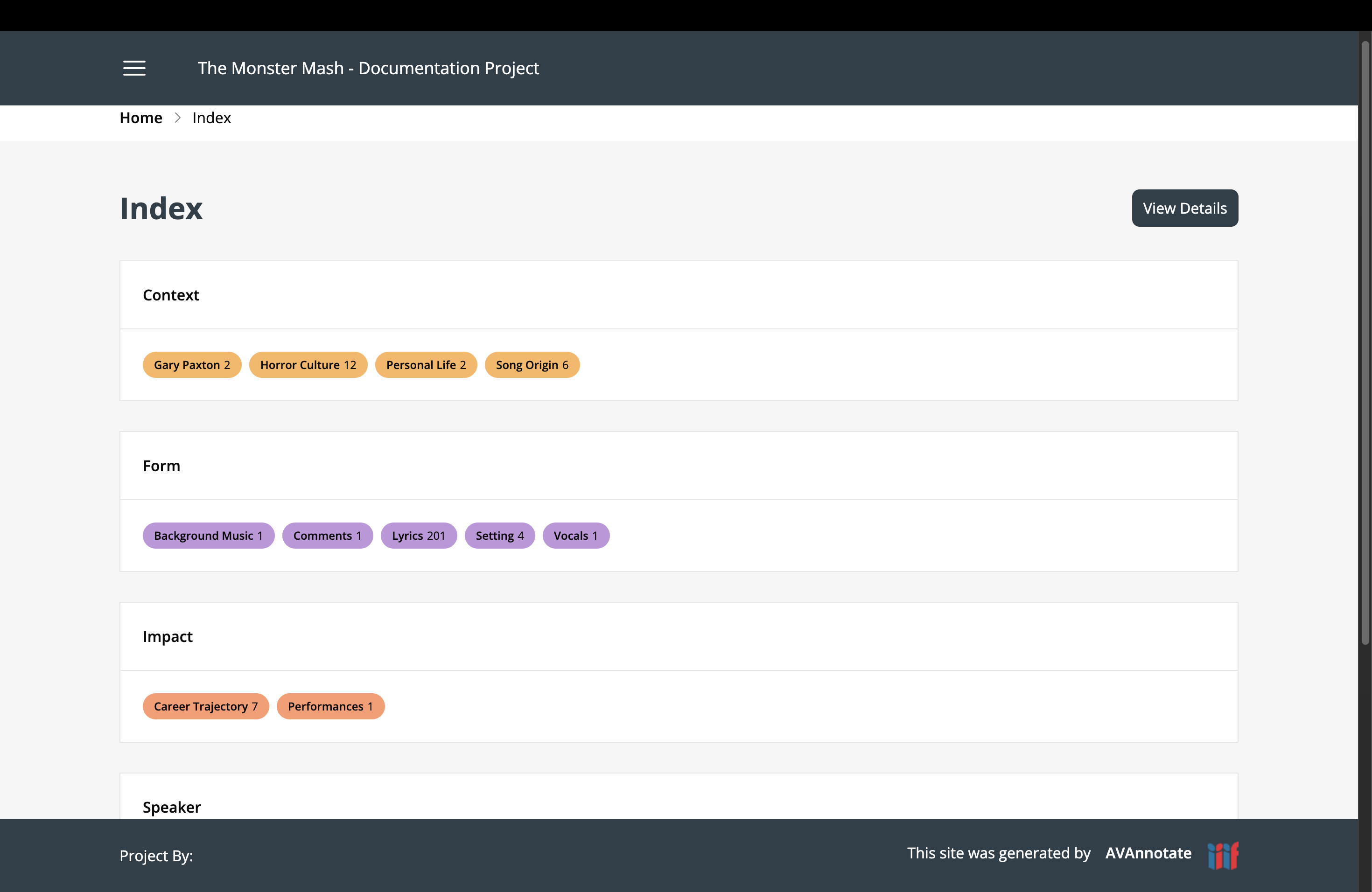Select the Background Music tag
Viewport: 1372px width, 892px height.
208,535
